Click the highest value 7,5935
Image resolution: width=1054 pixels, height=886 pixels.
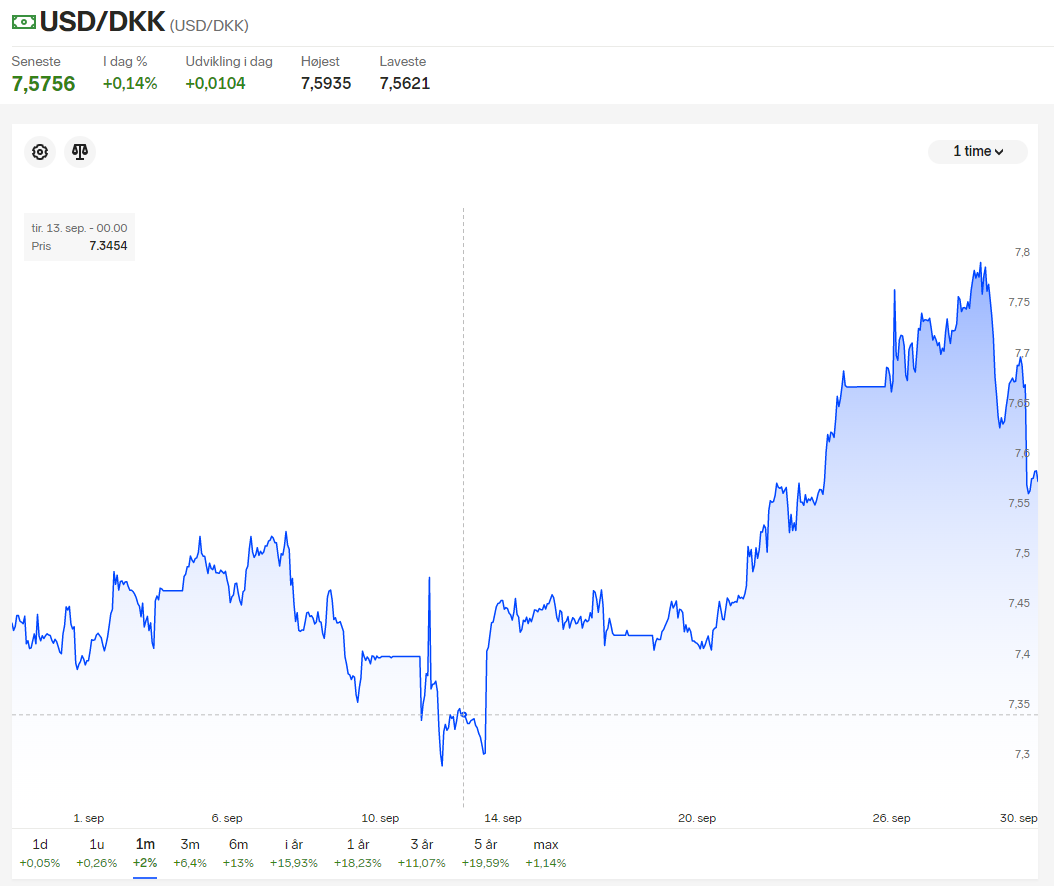click(326, 83)
